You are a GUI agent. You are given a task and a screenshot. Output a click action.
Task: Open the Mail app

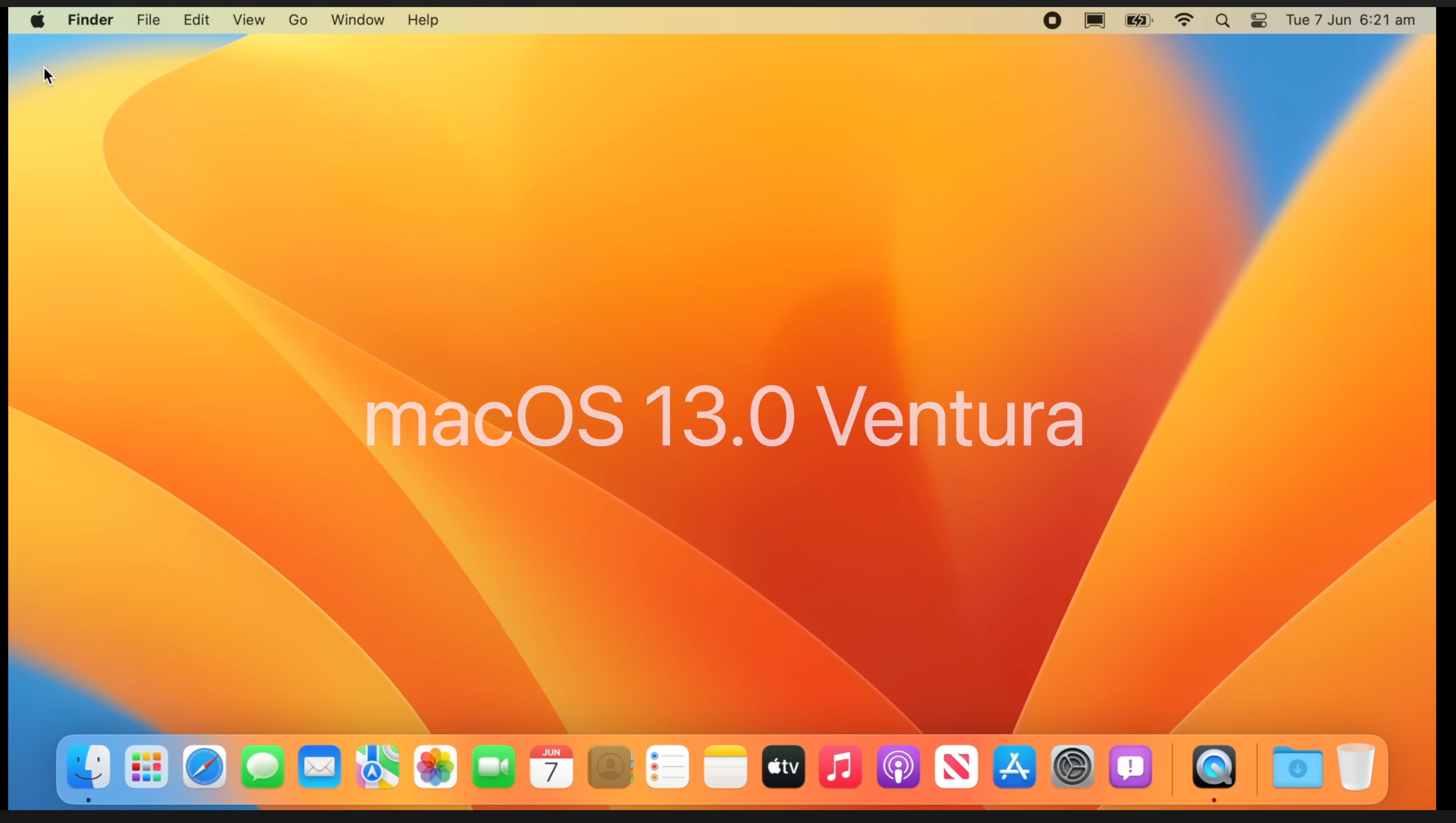(x=319, y=767)
